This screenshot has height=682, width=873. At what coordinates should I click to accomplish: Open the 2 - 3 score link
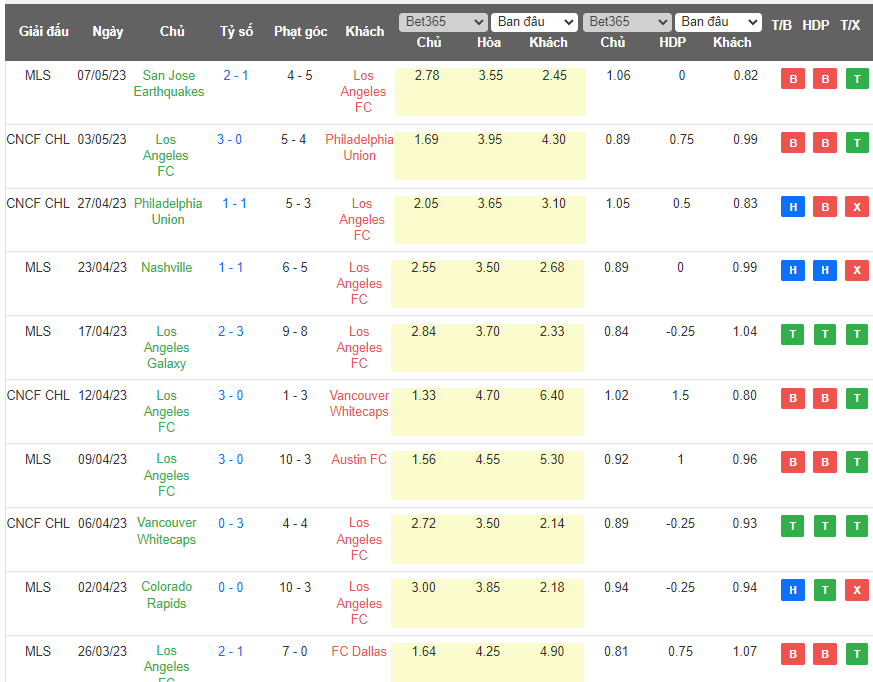pyautogui.click(x=230, y=331)
